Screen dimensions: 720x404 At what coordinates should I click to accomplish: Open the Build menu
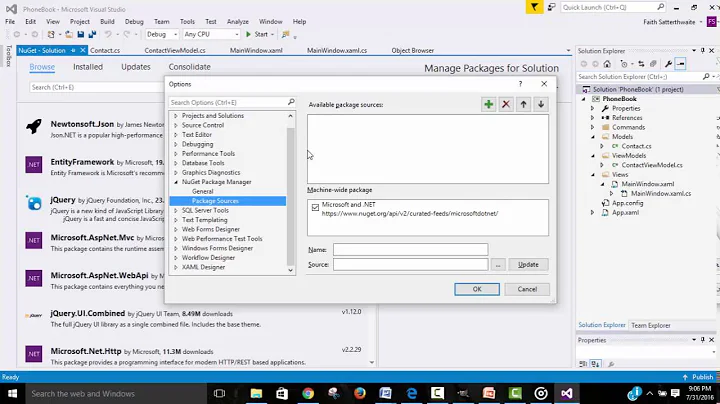pyautogui.click(x=107, y=22)
